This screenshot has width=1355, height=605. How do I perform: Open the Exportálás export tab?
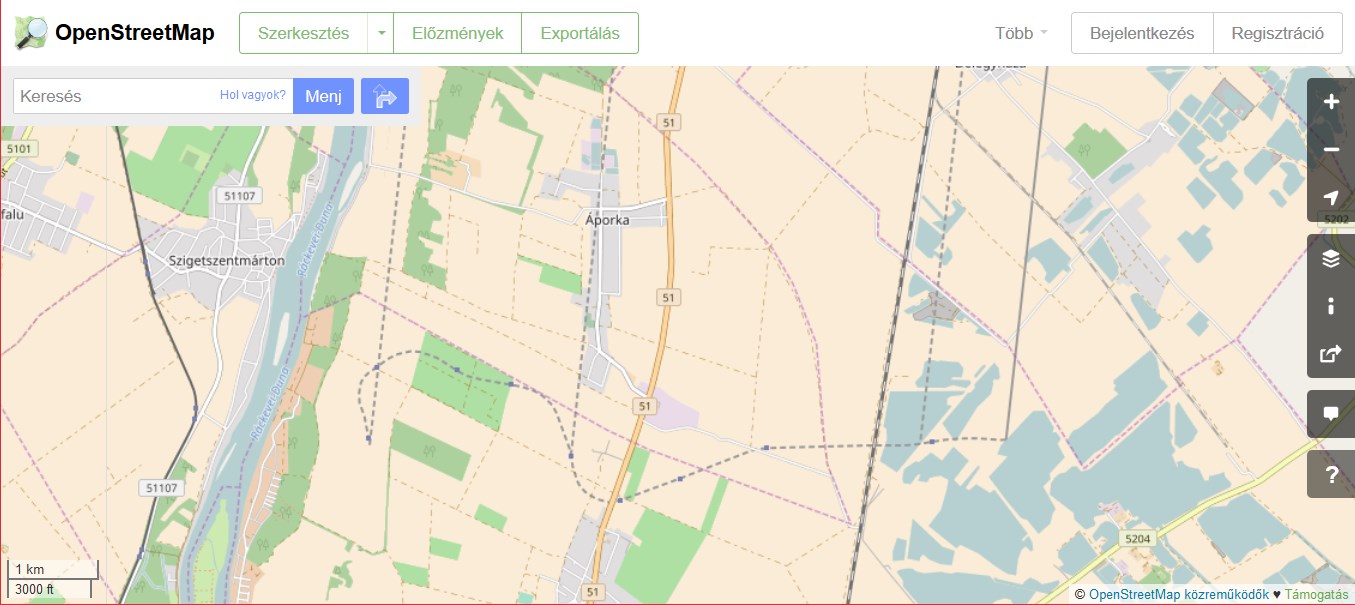point(580,33)
